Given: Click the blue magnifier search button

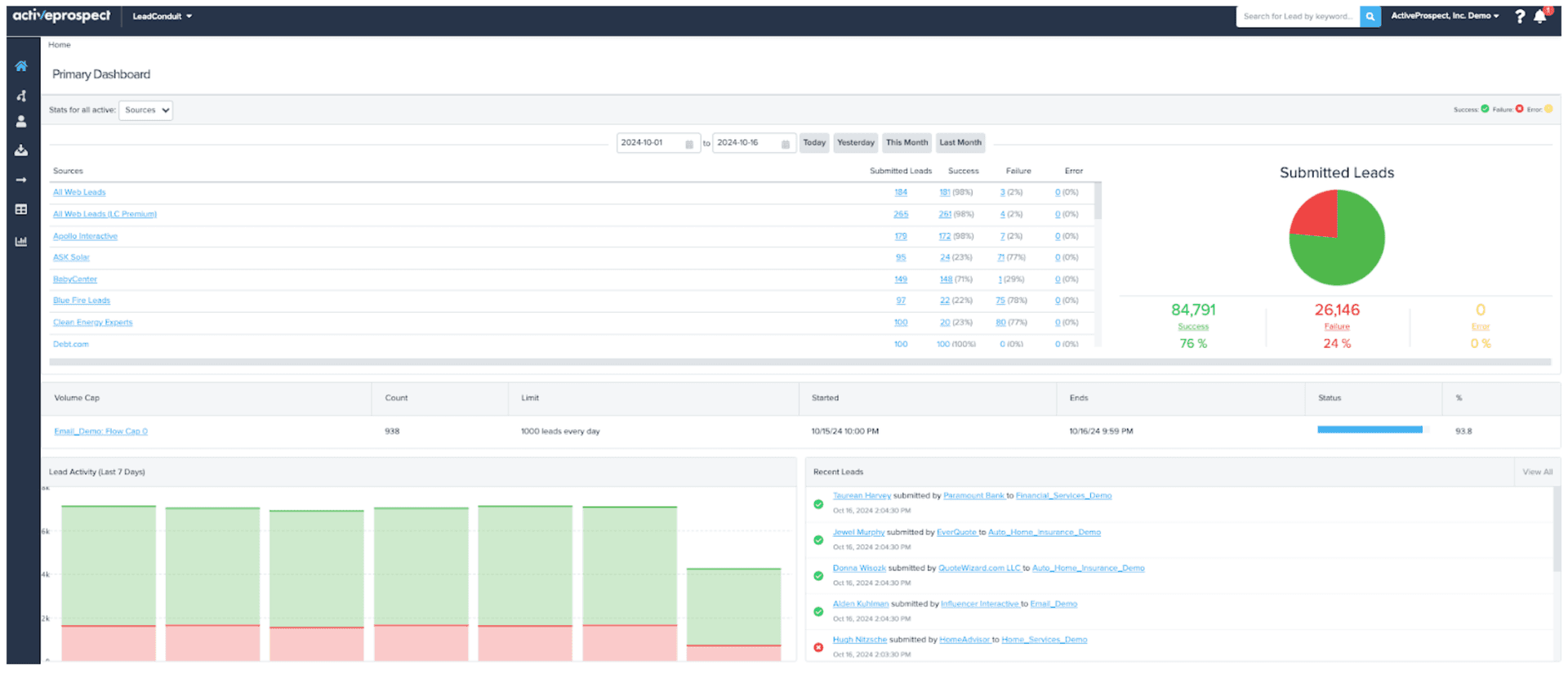Looking at the screenshot, I should click(x=1370, y=16).
